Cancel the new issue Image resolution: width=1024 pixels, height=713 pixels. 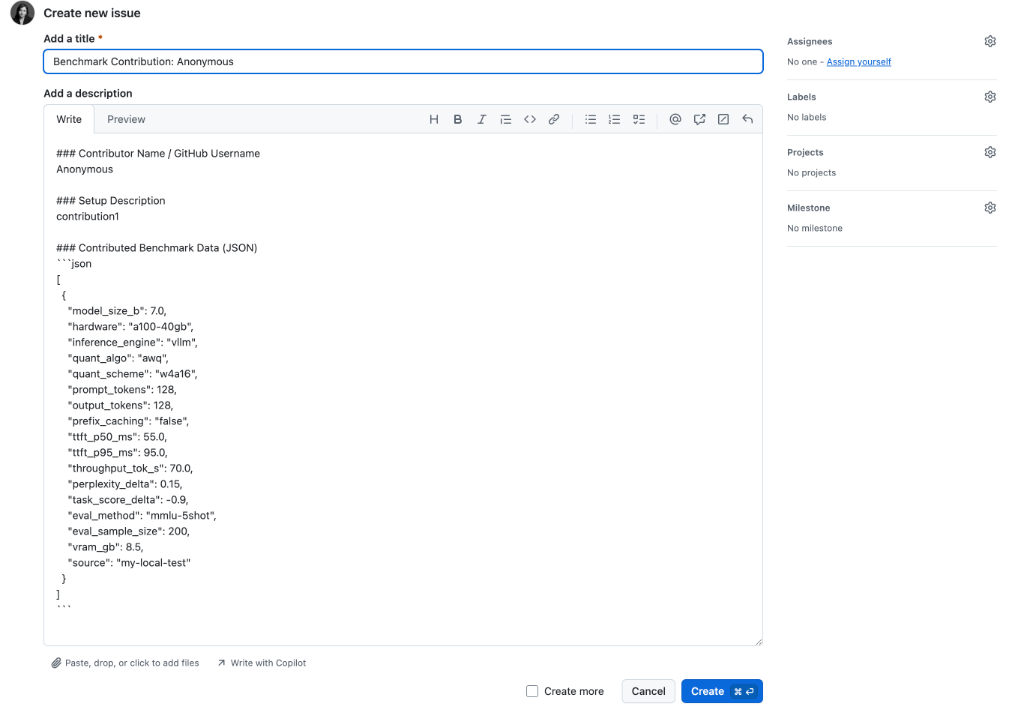tap(648, 691)
